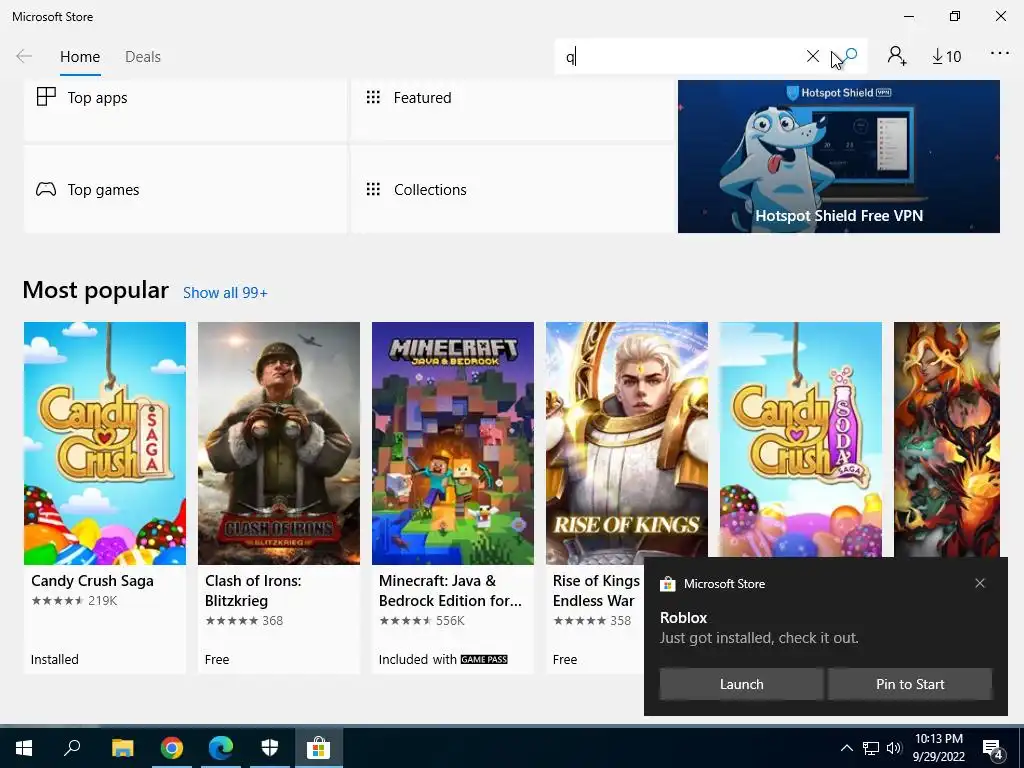Image resolution: width=1024 pixels, height=768 pixels.
Task: Click Minecraft: Java & Bedrock Edition title
Action: pos(450,590)
